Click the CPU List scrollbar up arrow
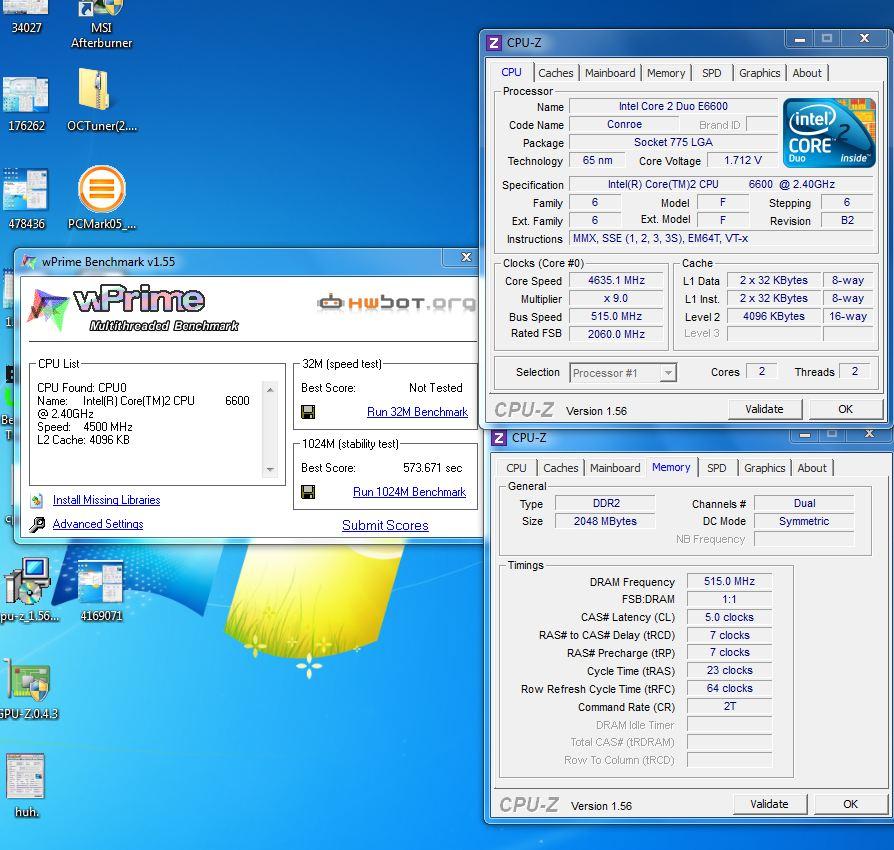Viewport: 894px width, 850px height. tap(270, 390)
